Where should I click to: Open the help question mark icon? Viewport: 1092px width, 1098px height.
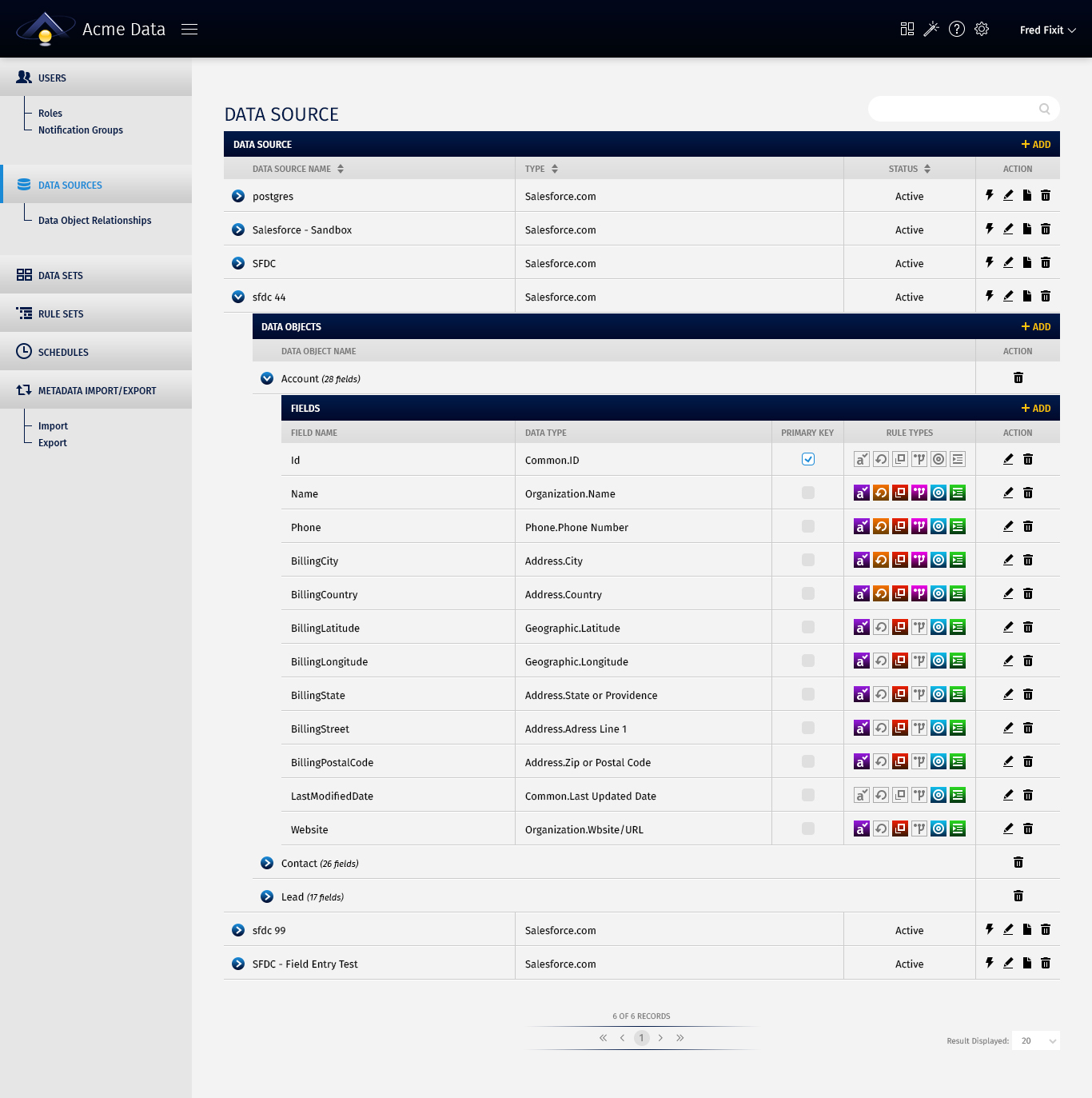click(x=957, y=30)
